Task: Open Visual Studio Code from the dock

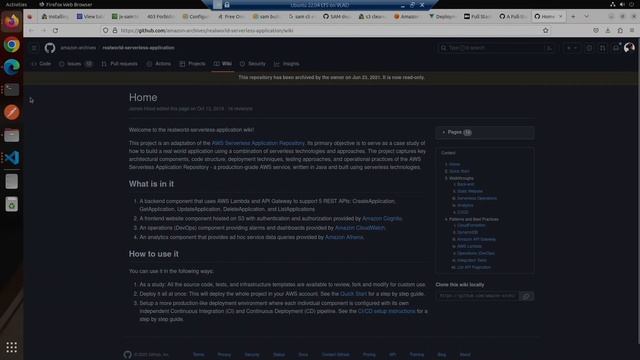Action: point(11,158)
